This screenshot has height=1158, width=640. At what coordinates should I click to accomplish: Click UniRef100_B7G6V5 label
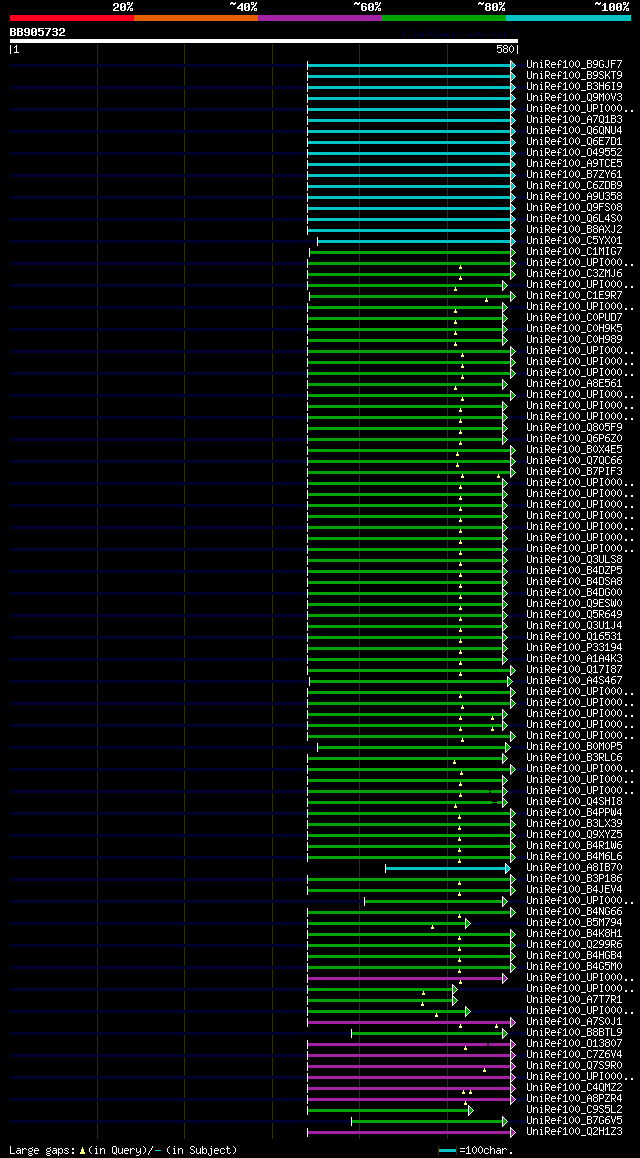tap(574, 1120)
